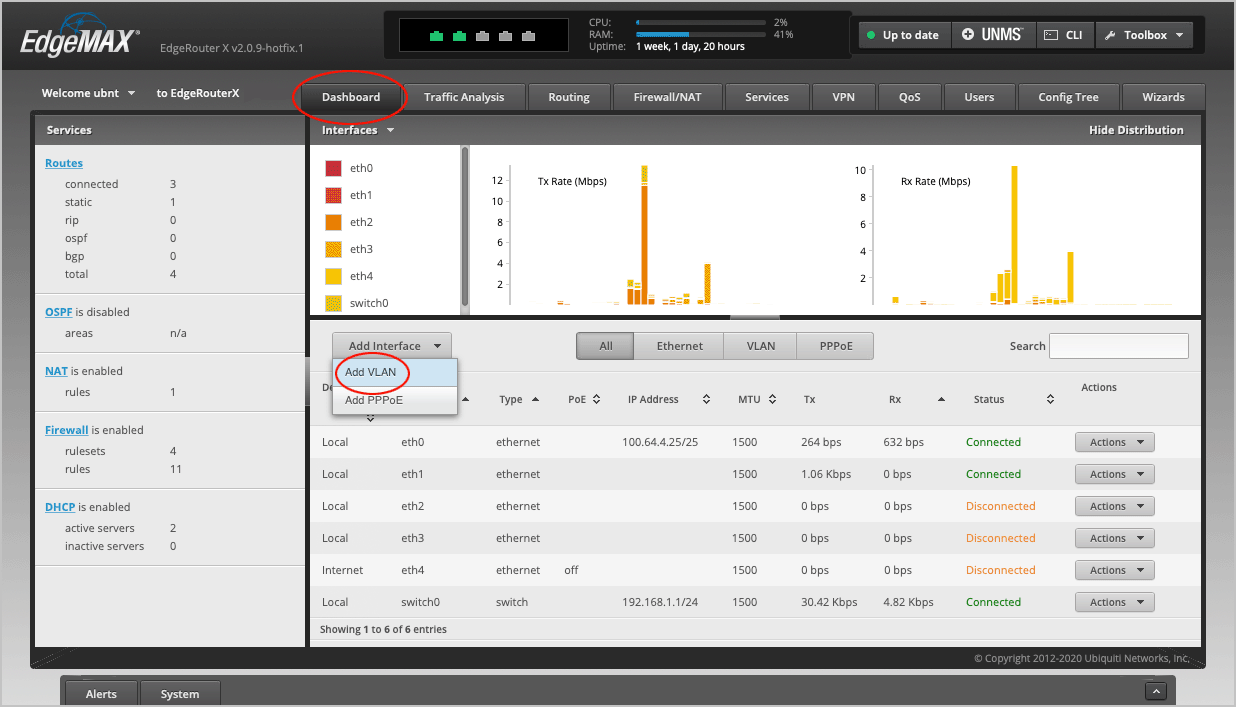Open the Actions dropdown for switch0
The height and width of the screenshot is (707, 1236).
[1114, 602]
